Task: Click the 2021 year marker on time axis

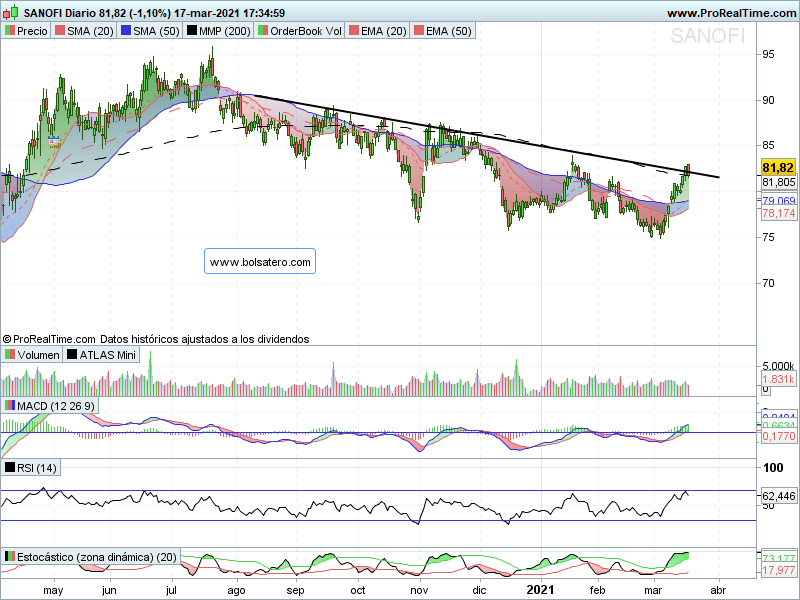Action: tap(540, 590)
